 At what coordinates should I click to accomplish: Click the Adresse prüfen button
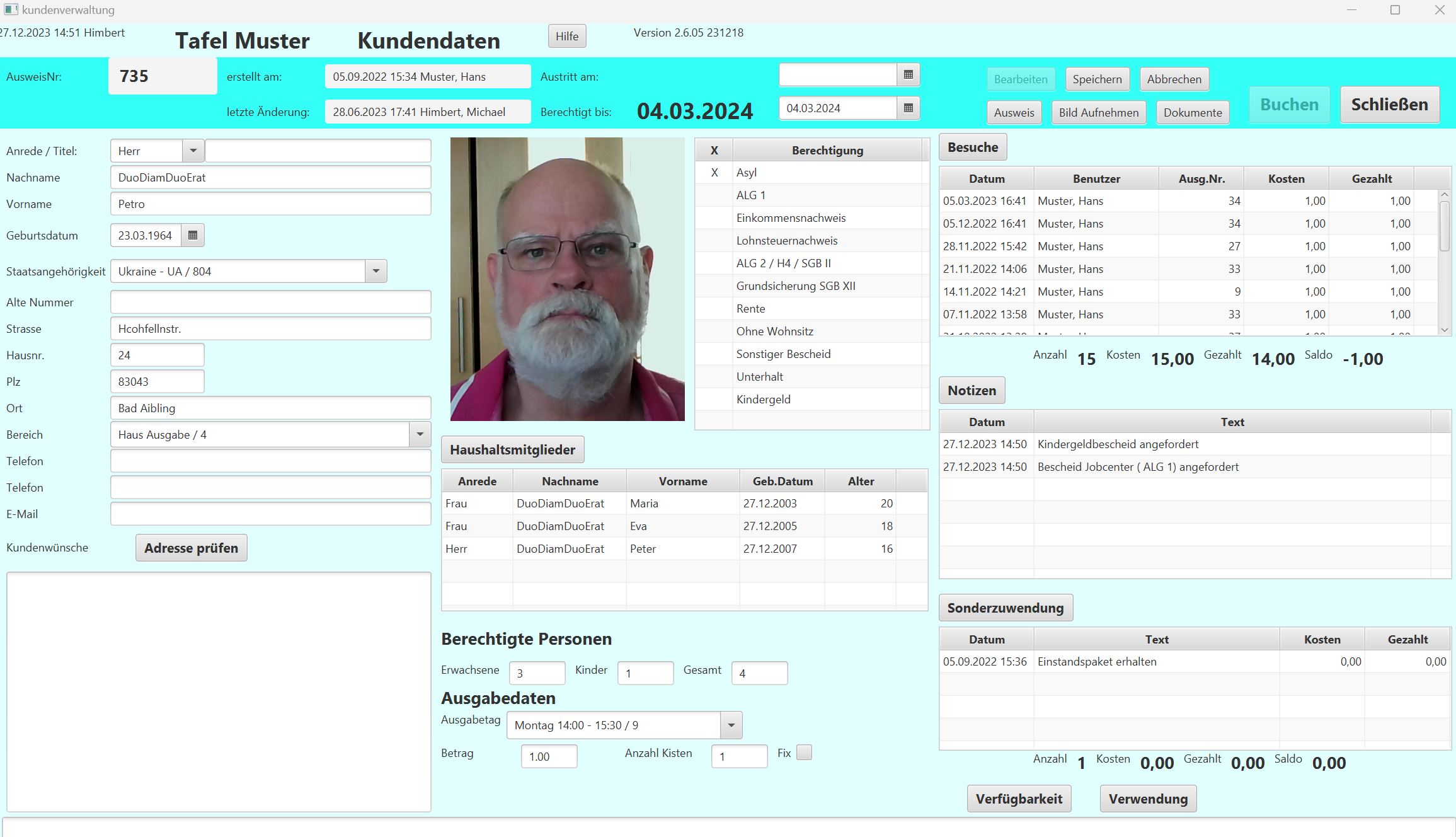(x=191, y=548)
